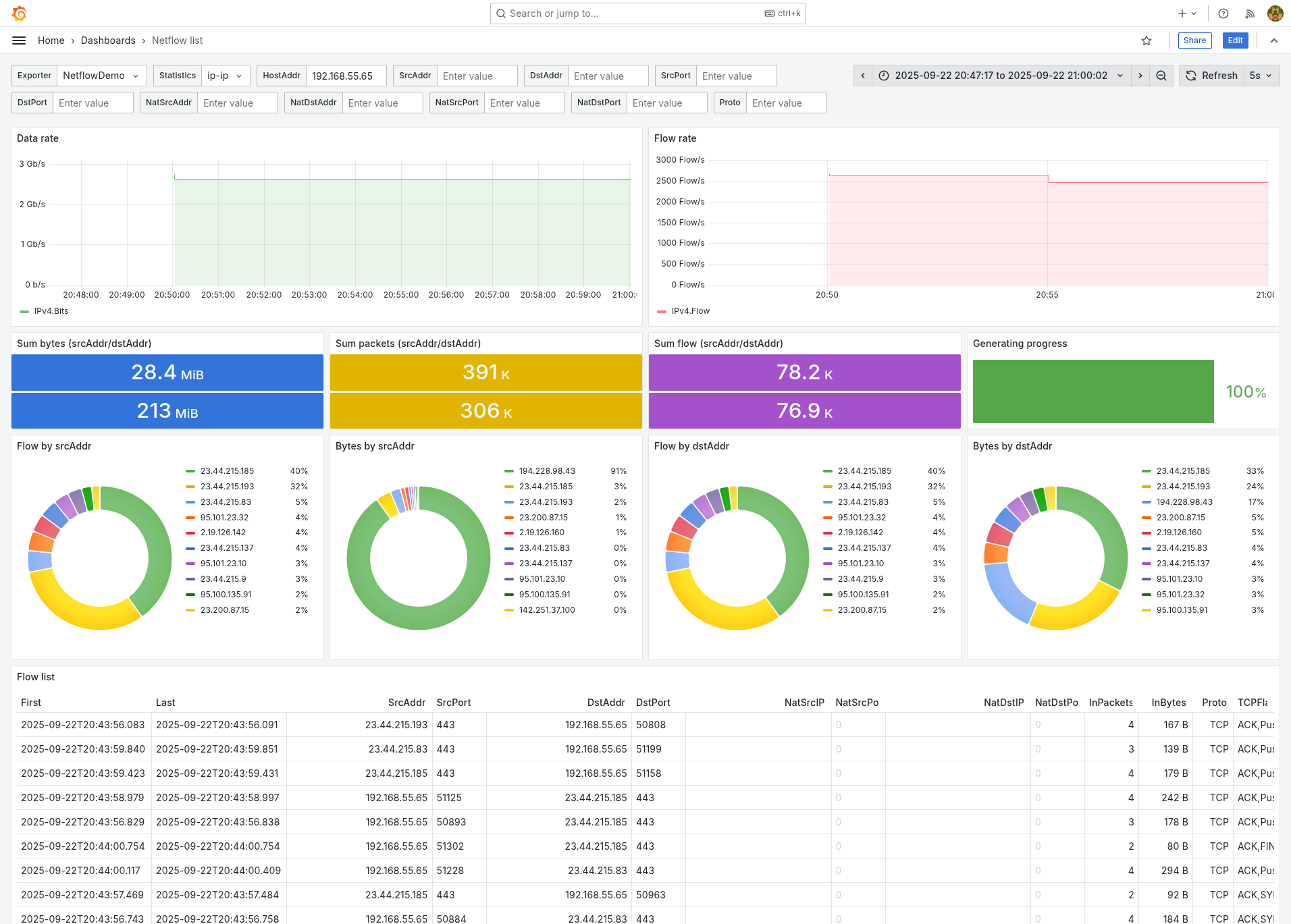Click the Edit button
Viewport: 1291px width, 924px height.
coord(1235,40)
